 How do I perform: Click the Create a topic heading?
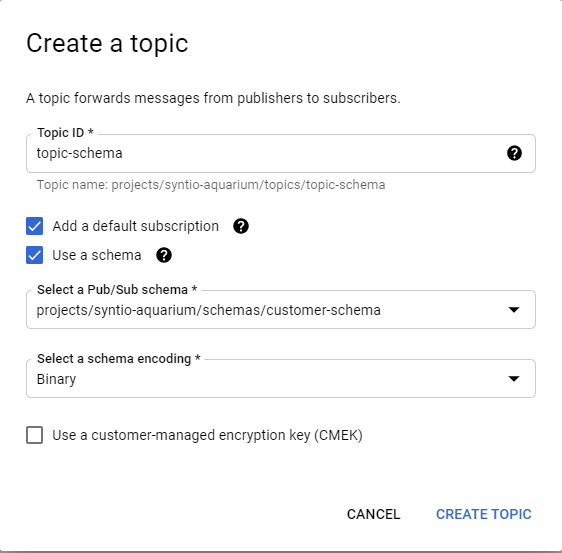tap(107, 43)
